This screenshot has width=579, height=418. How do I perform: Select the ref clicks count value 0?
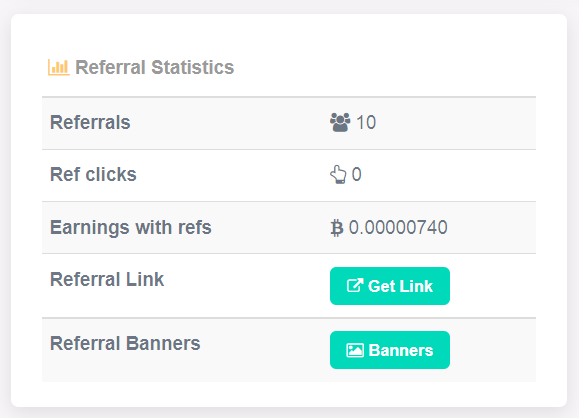tap(356, 174)
